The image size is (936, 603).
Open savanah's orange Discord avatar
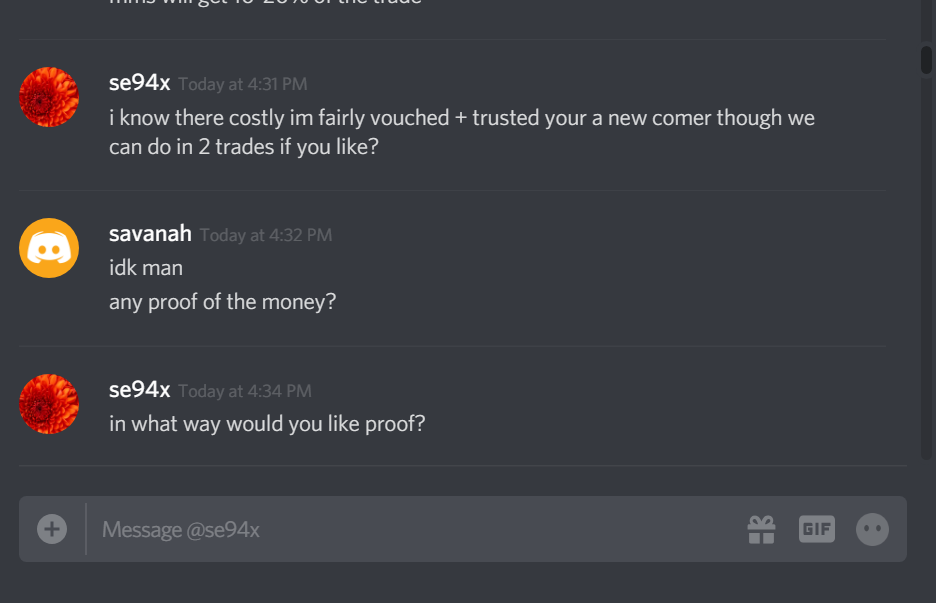point(49,248)
